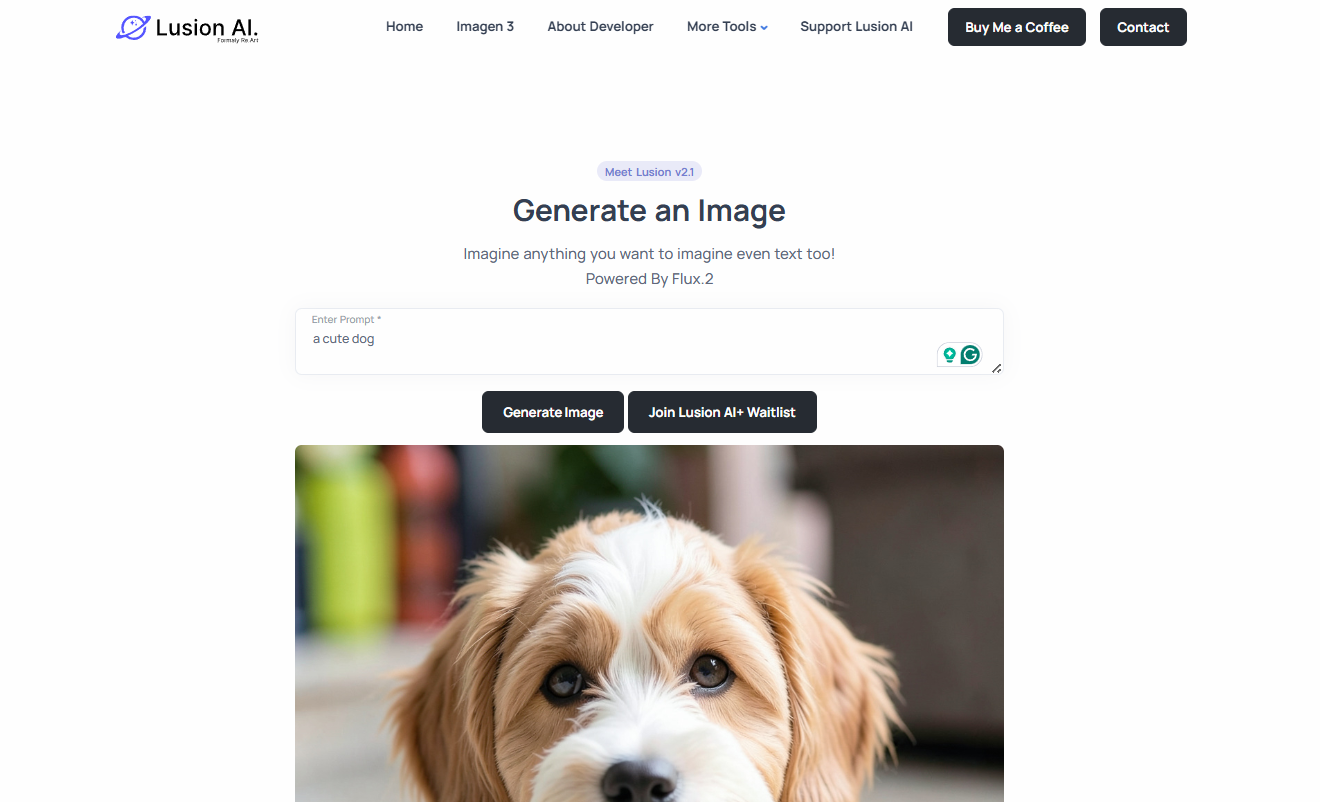Click the green lightbulb suggestions icon
Image resolution: width=1320 pixels, height=802 pixels.
[949, 354]
